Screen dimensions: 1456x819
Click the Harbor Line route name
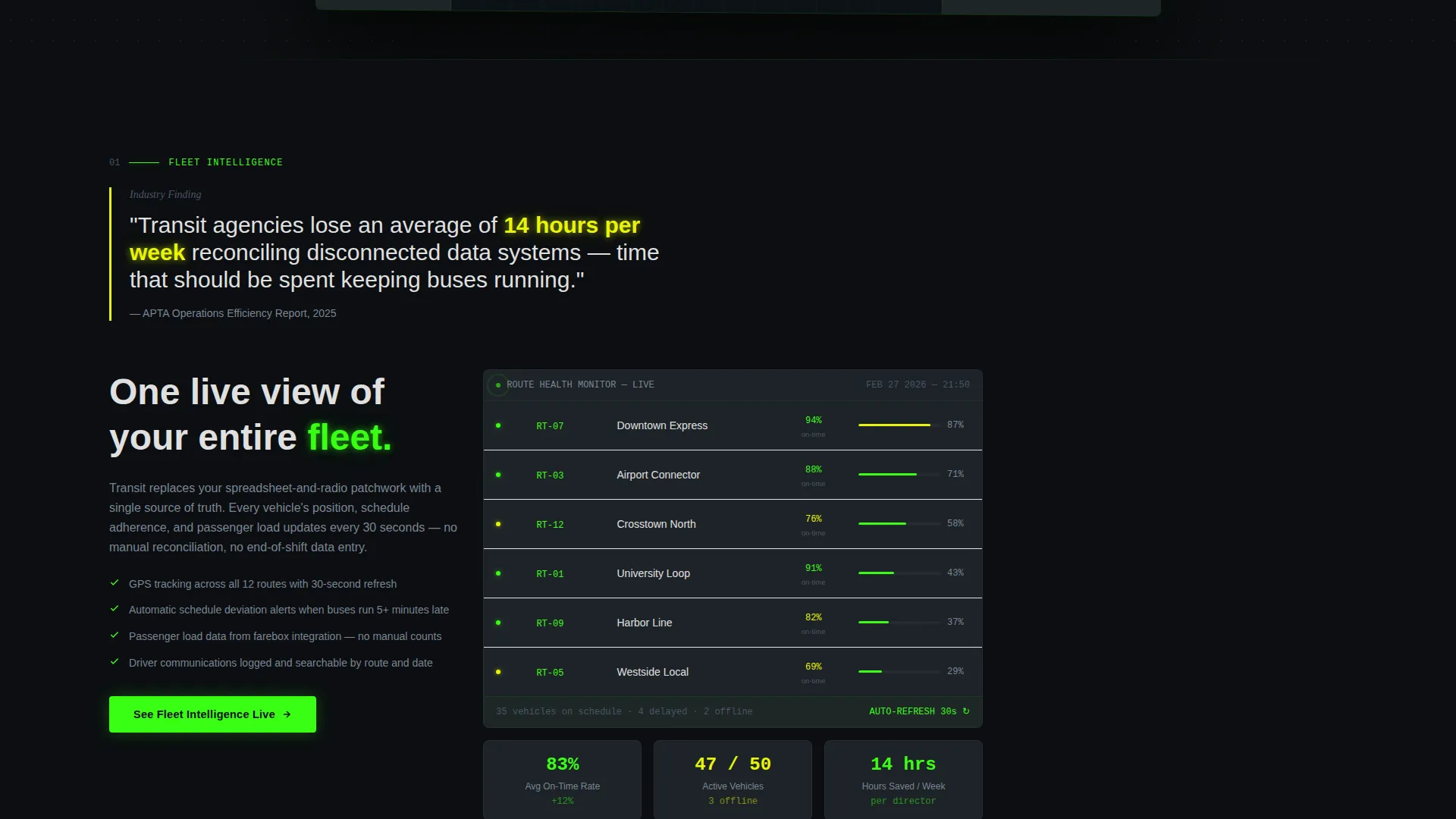point(644,623)
